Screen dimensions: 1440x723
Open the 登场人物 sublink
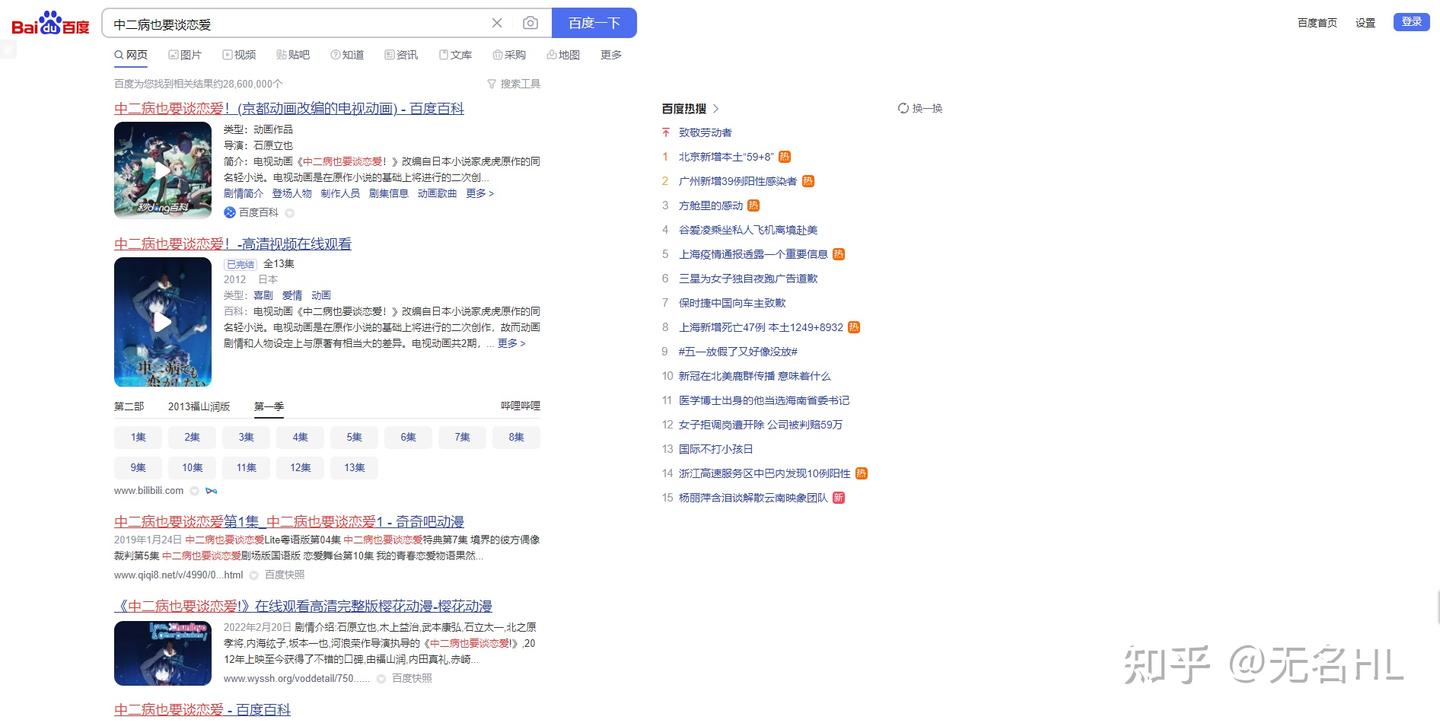[x=292, y=193]
